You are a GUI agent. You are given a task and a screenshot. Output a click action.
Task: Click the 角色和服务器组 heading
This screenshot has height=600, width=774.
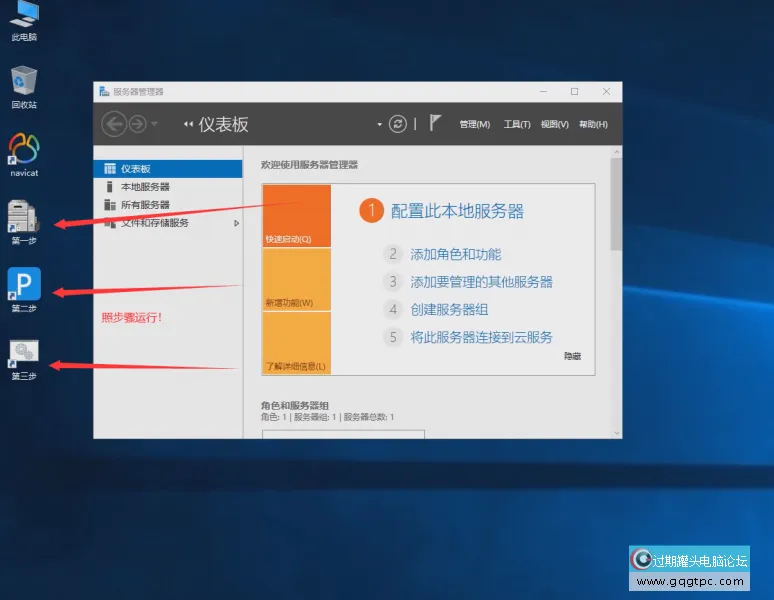click(295, 406)
